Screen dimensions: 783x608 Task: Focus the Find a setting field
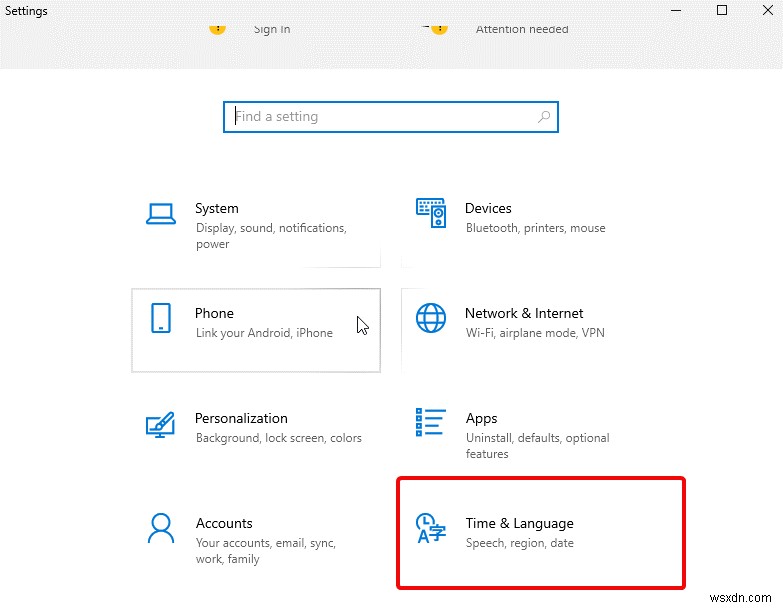(391, 117)
